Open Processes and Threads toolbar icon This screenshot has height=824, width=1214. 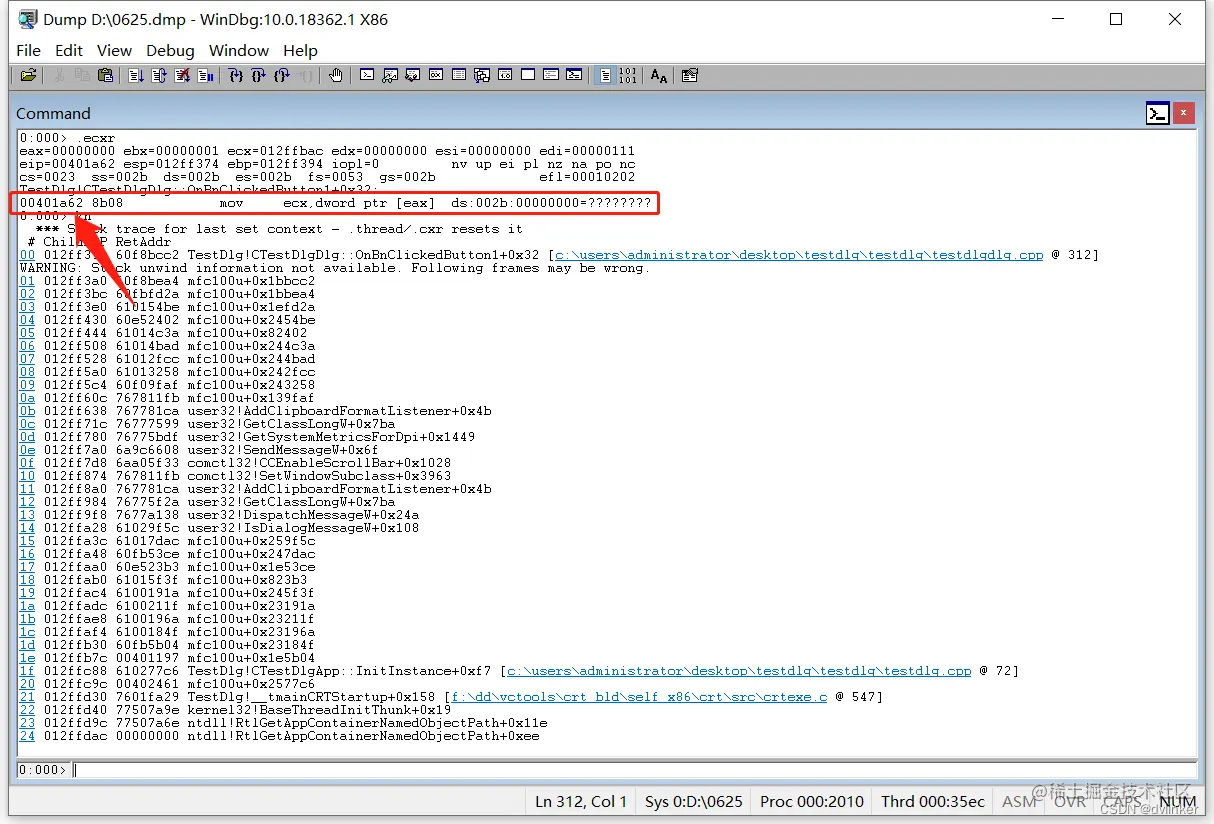[550, 75]
